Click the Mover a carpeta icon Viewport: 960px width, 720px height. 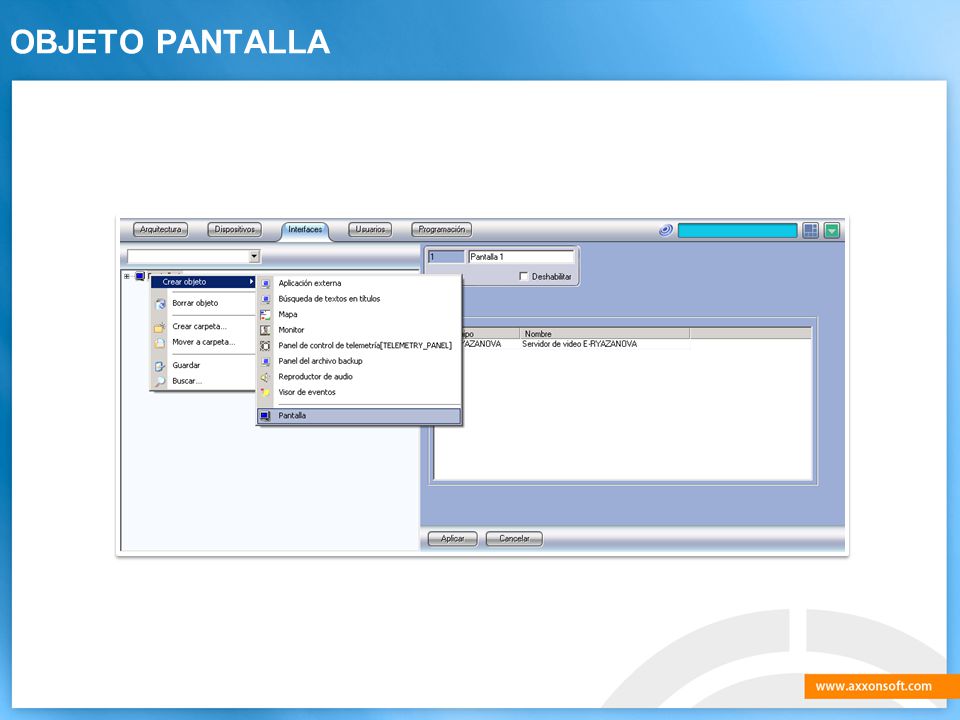coord(160,343)
